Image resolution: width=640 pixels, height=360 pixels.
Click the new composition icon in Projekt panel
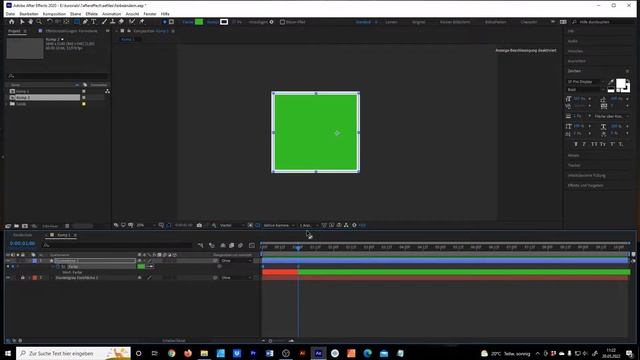click(x=25, y=226)
